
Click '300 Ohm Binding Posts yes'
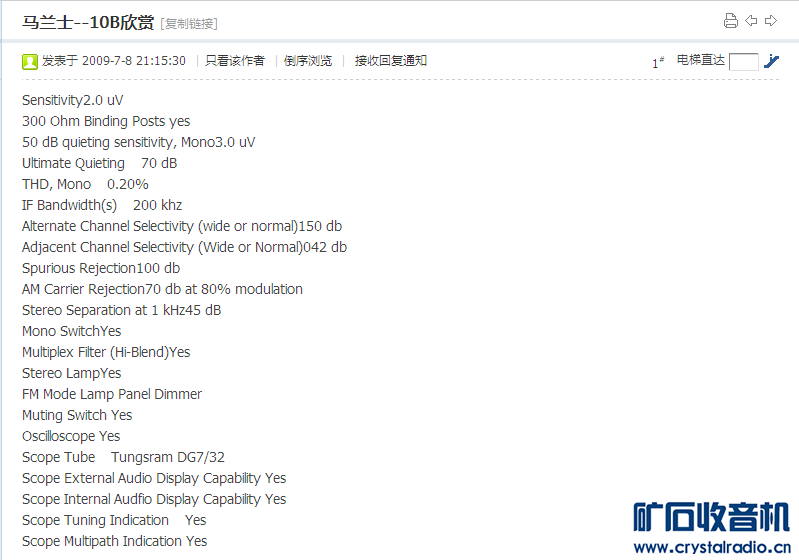106,121
